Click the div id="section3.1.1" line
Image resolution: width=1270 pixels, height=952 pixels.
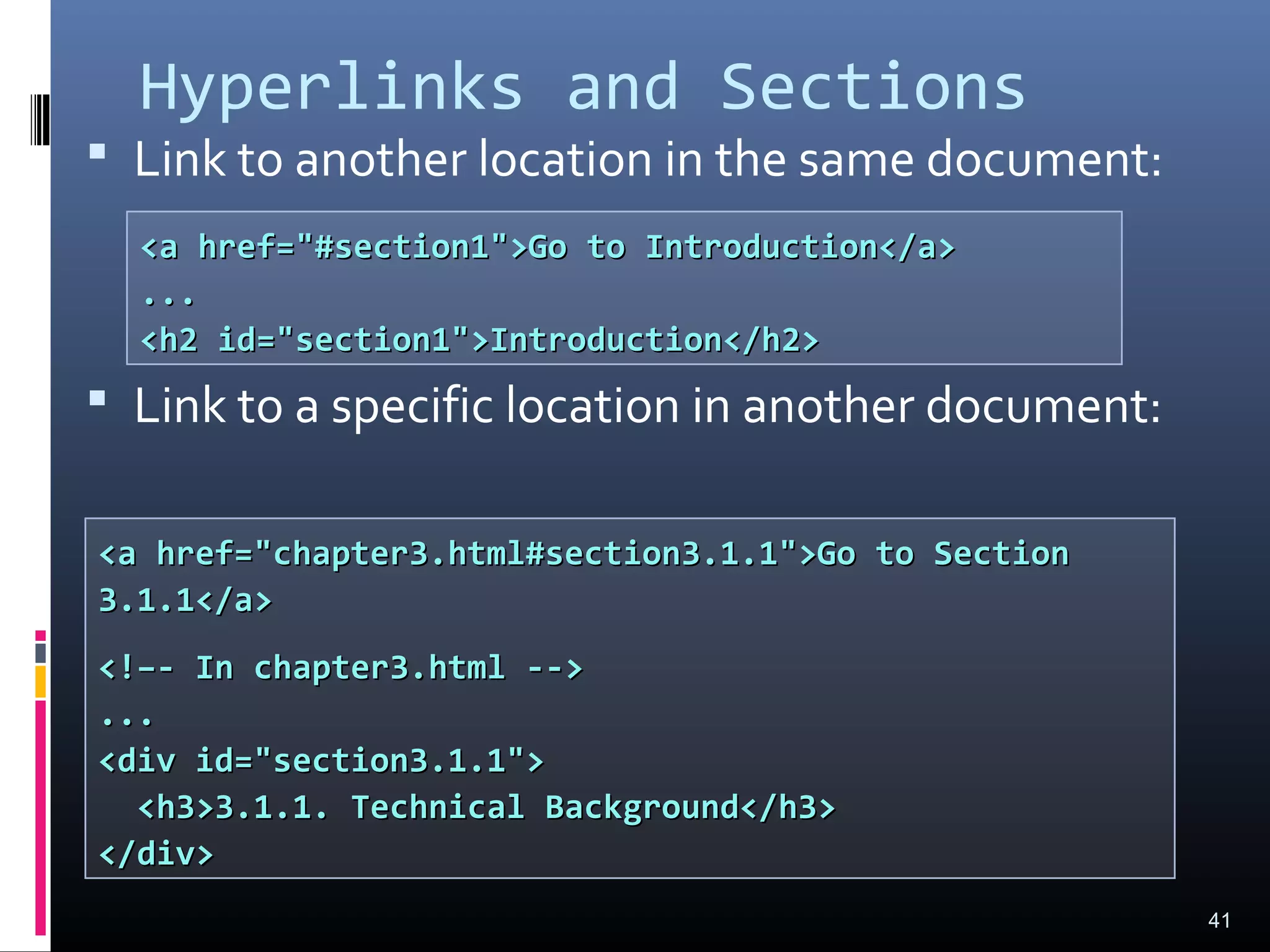(321, 760)
